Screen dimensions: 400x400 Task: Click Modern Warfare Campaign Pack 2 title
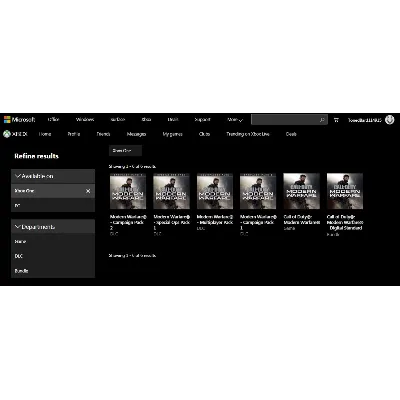point(128,222)
